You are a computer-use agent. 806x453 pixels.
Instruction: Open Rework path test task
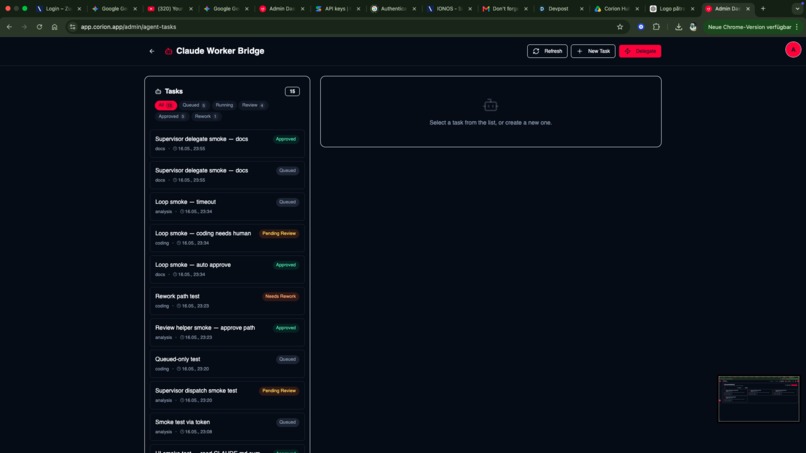227,301
